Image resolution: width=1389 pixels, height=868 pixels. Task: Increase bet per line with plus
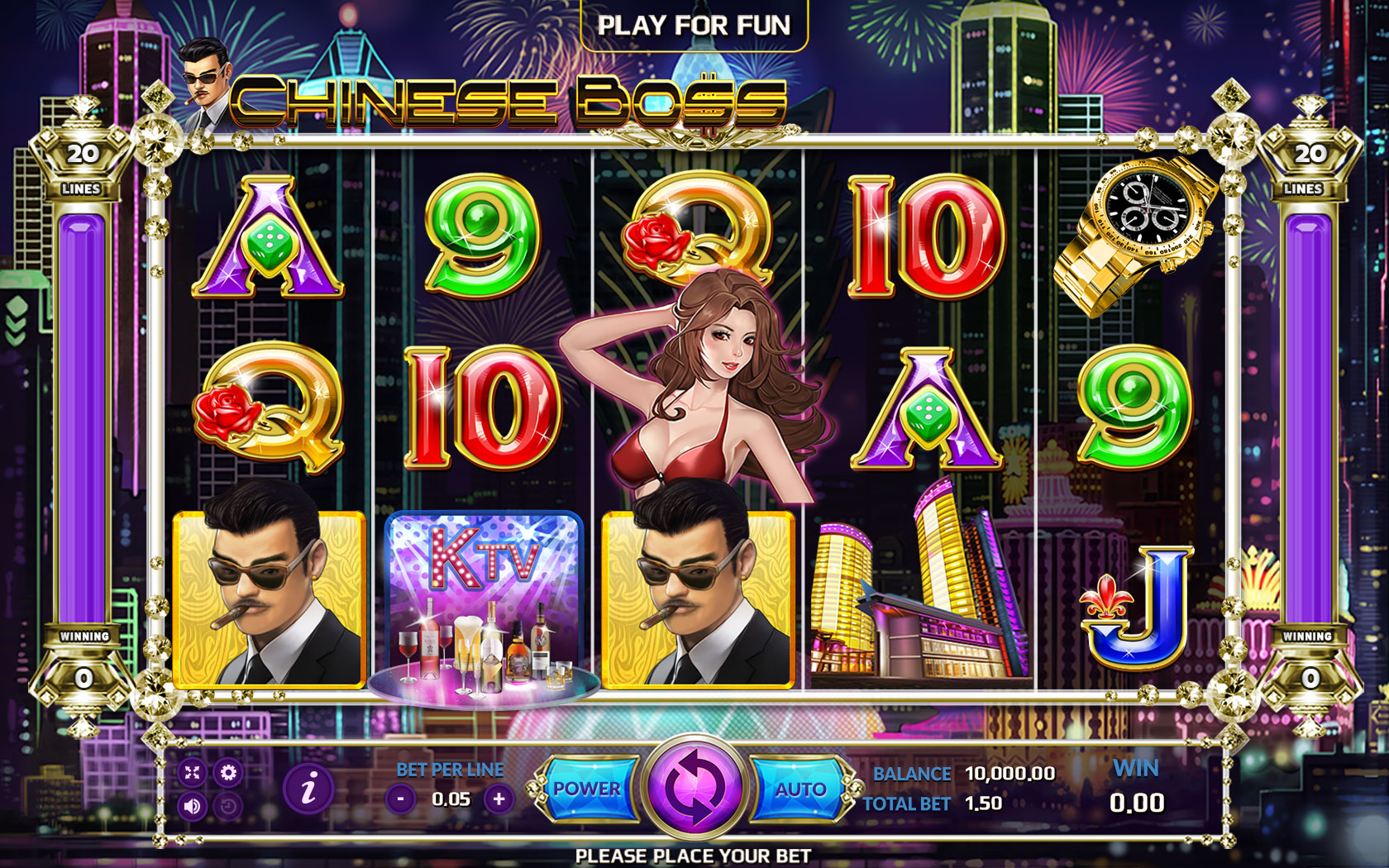pyautogui.click(x=499, y=799)
